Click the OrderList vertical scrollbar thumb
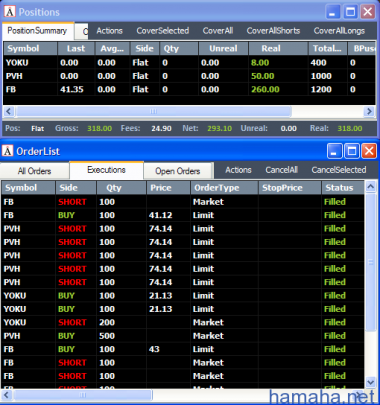The image size is (380, 405). coord(371,262)
